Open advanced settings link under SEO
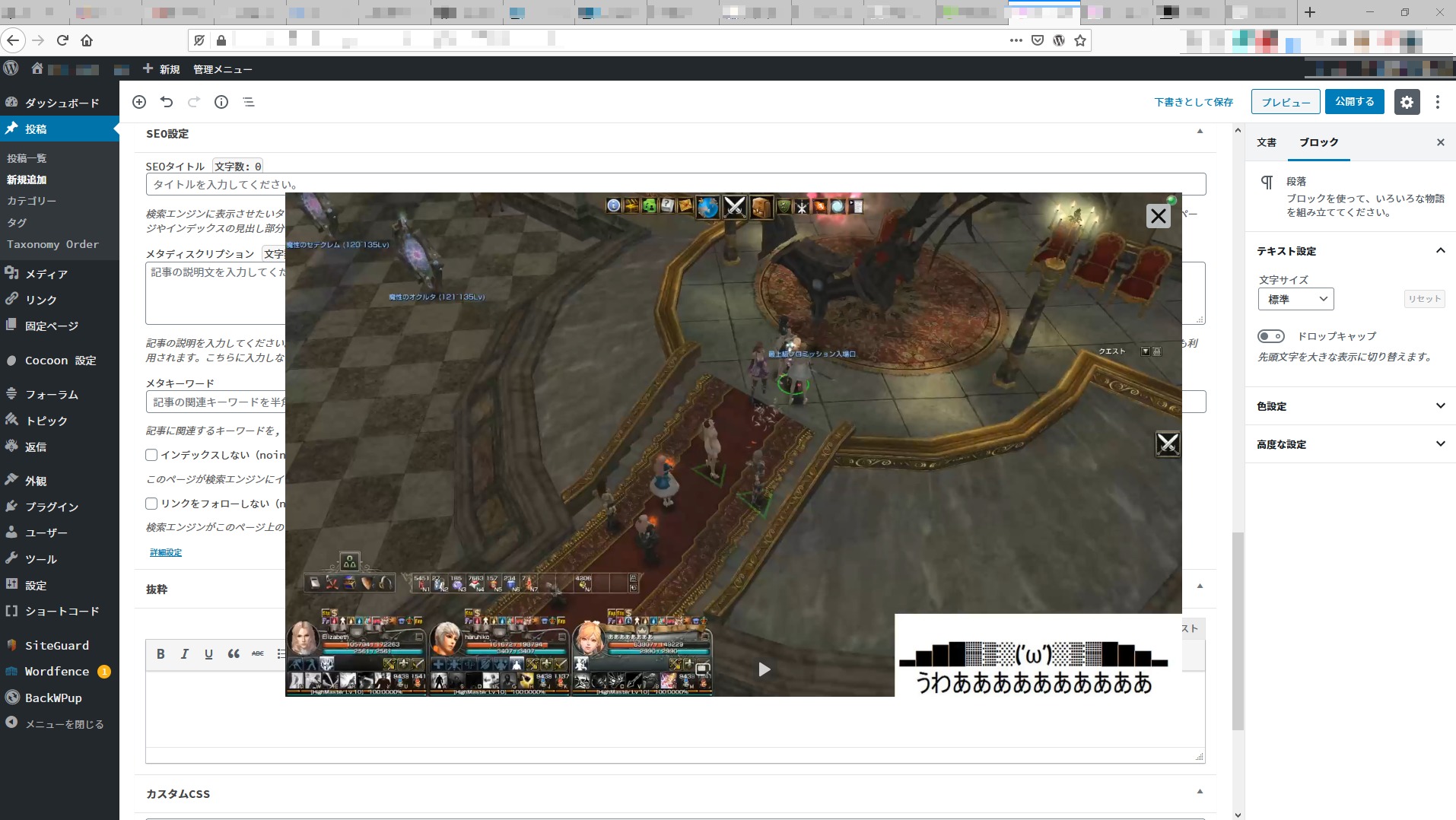1456x820 pixels. [x=166, y=552]
